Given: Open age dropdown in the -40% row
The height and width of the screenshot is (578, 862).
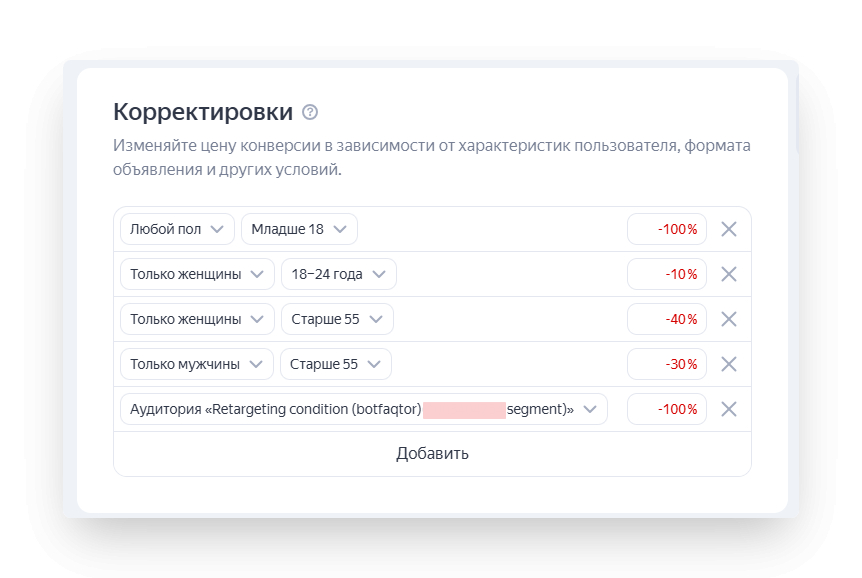Looking at the screenshot, I should pos(337,319).
